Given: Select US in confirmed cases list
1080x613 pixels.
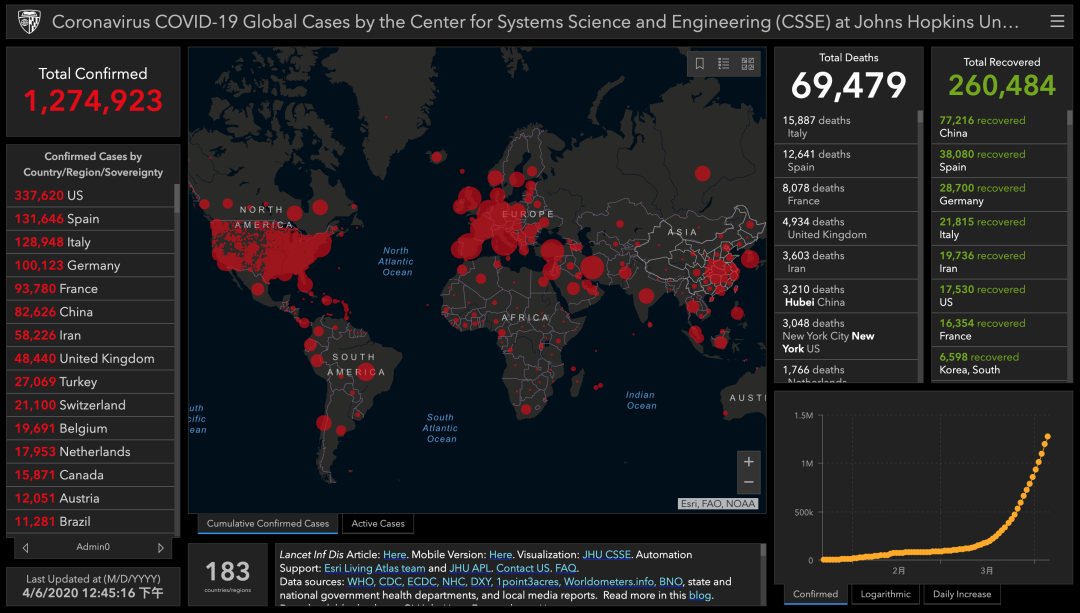Looking at the screenshot, I should coord(90,196).
